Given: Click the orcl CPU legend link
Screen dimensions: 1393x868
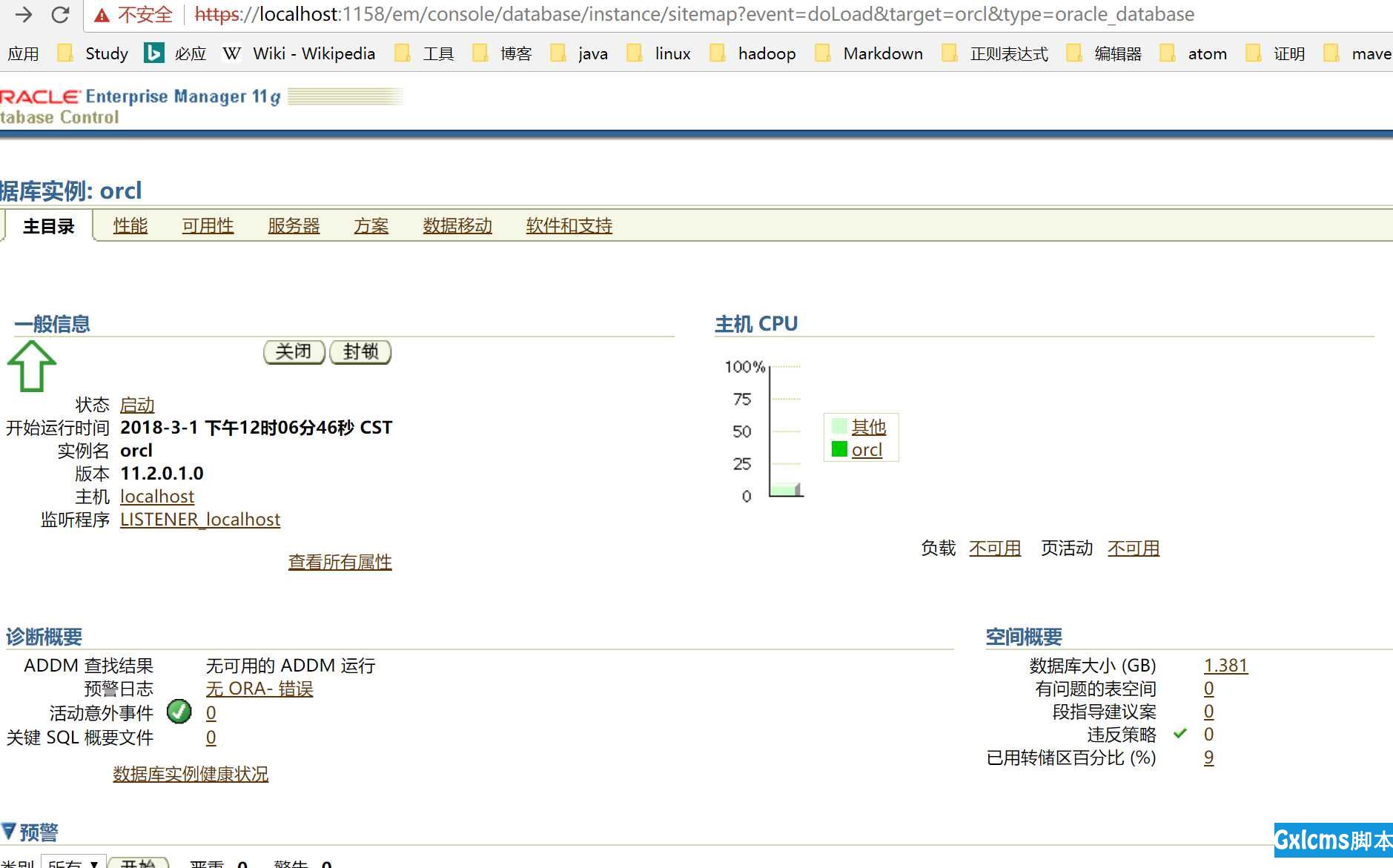Looking at the screenshot, I should [x=867, y=450].
